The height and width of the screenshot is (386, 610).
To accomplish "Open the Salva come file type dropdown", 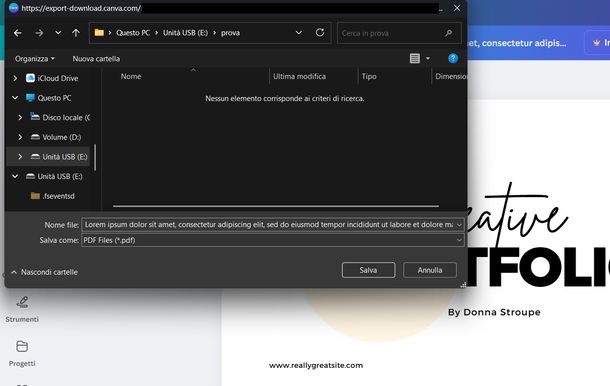I will [273, 240].
